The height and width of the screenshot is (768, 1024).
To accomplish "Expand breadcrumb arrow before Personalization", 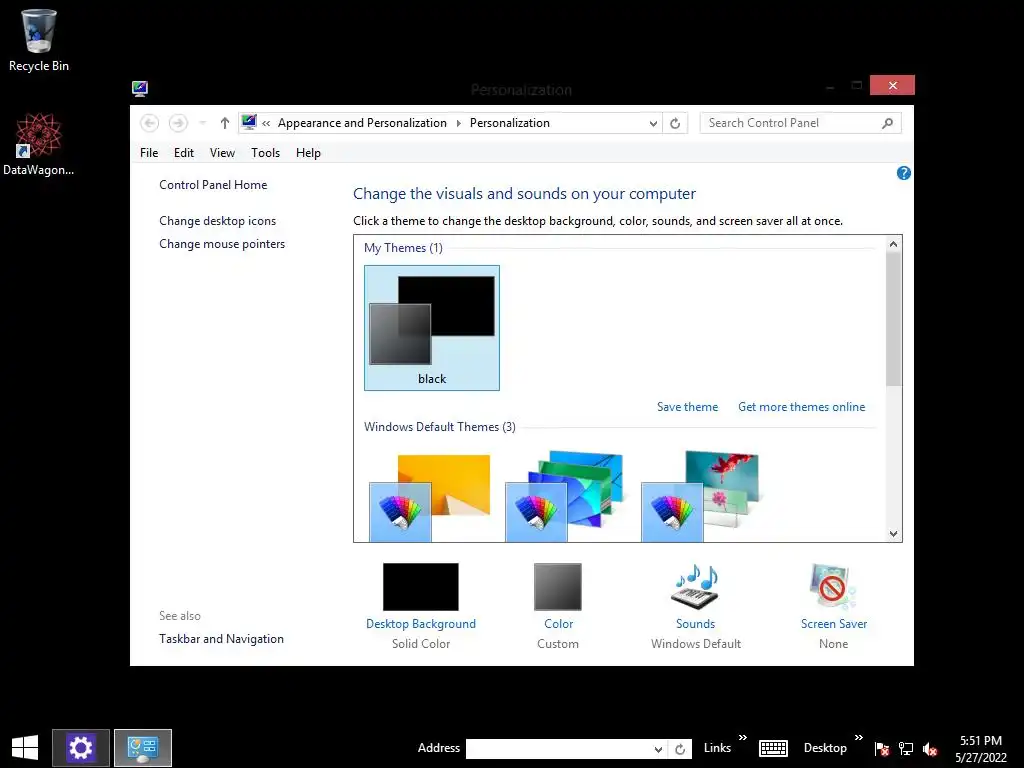I will [x=458, y=123].
